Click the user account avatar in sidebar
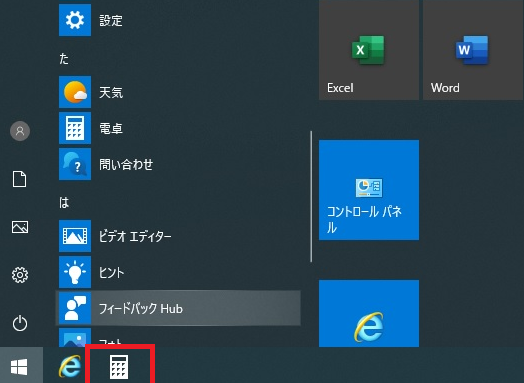 point(20,131)
